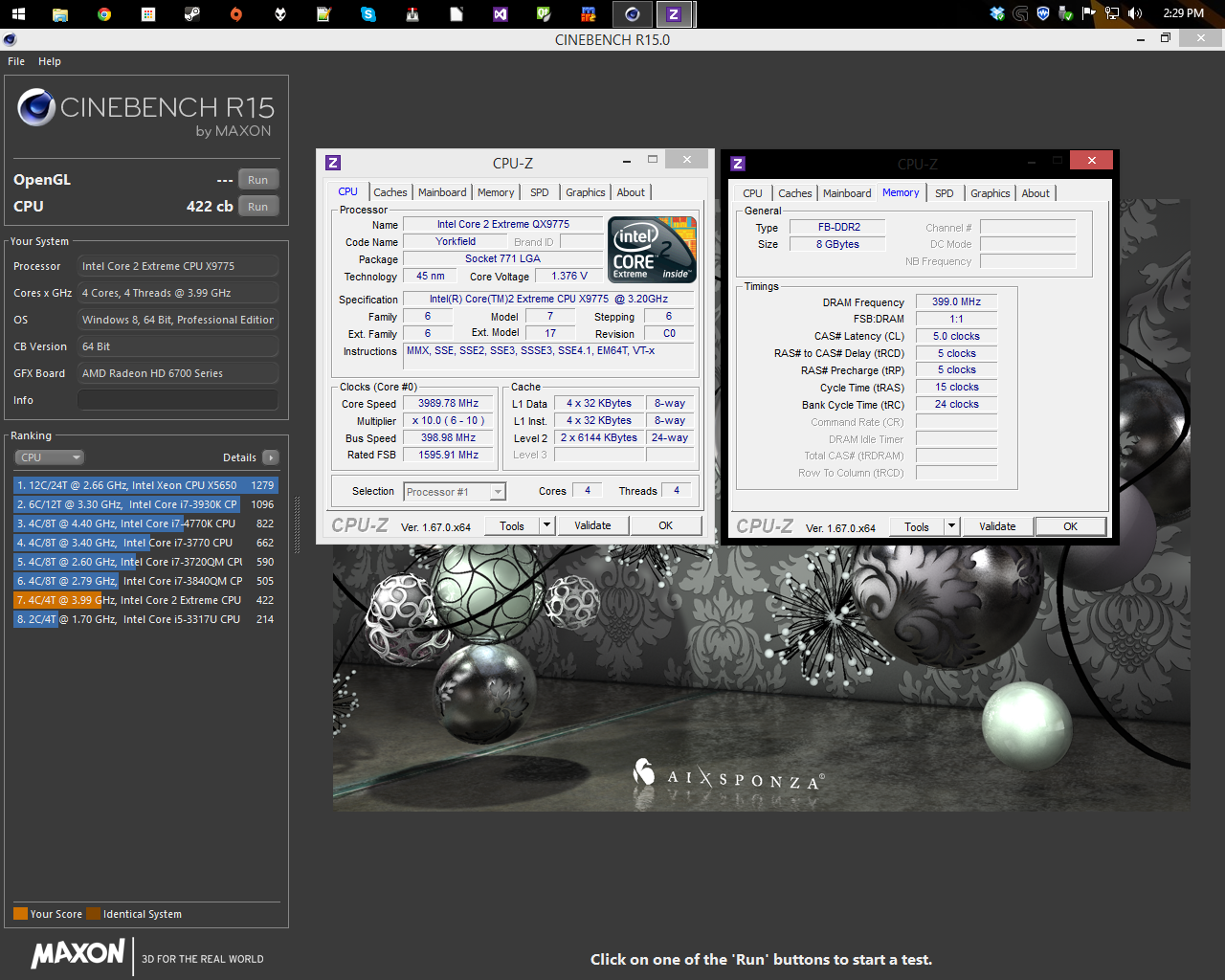1225x980 pixels.
Task: Click Tools button in right CPU-Z
Action: coord(917,526)
